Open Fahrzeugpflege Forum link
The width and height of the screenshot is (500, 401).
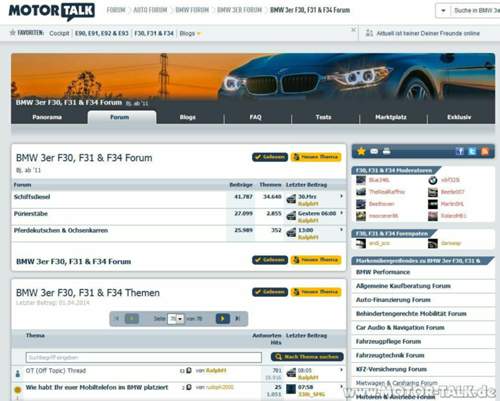click(388, 341)
